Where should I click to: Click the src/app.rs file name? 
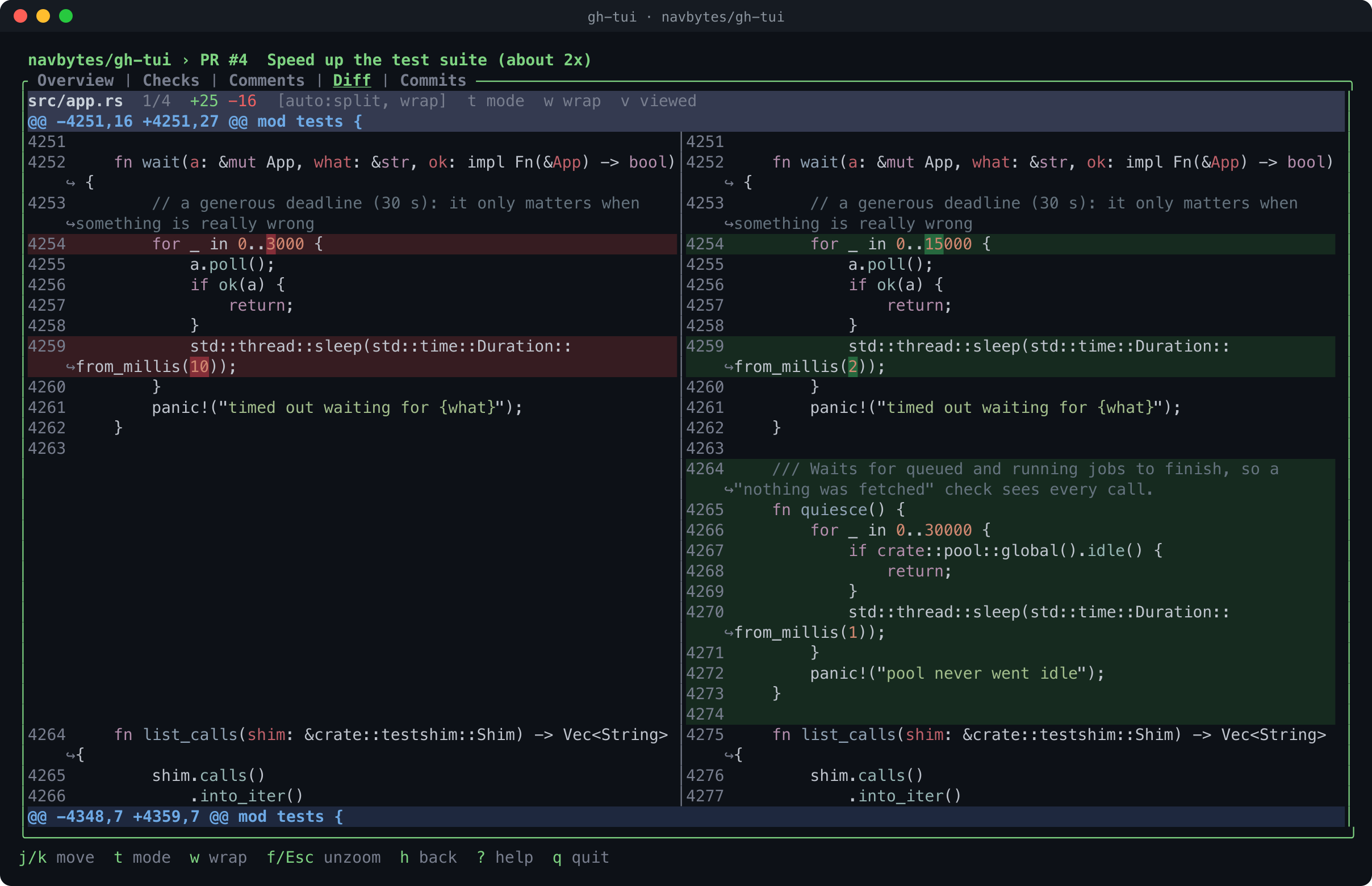click(76, 101)
